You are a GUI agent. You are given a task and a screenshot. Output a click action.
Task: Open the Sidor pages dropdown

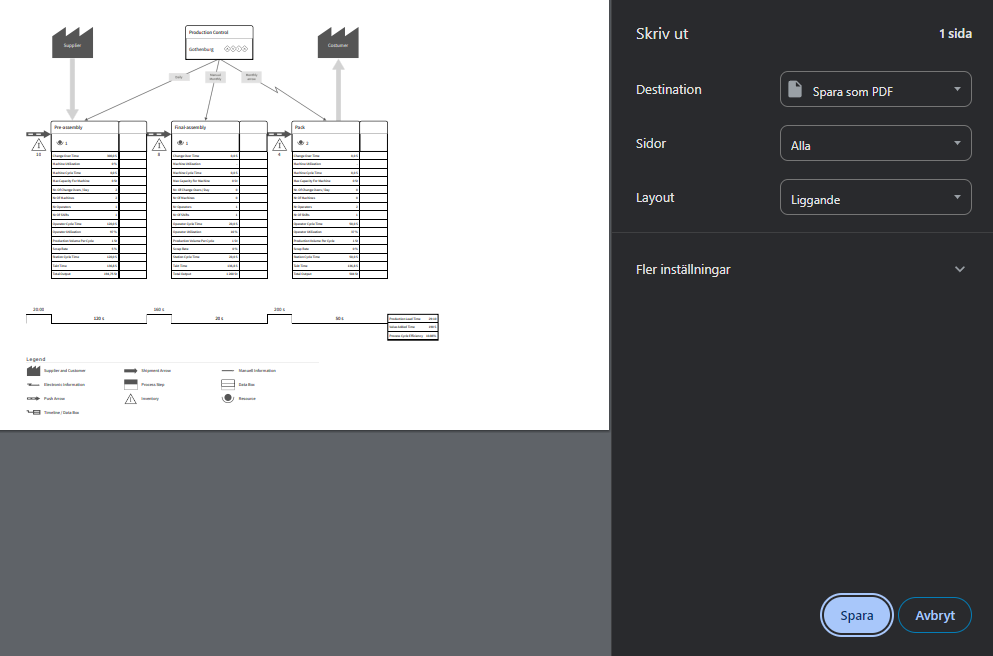875,144
